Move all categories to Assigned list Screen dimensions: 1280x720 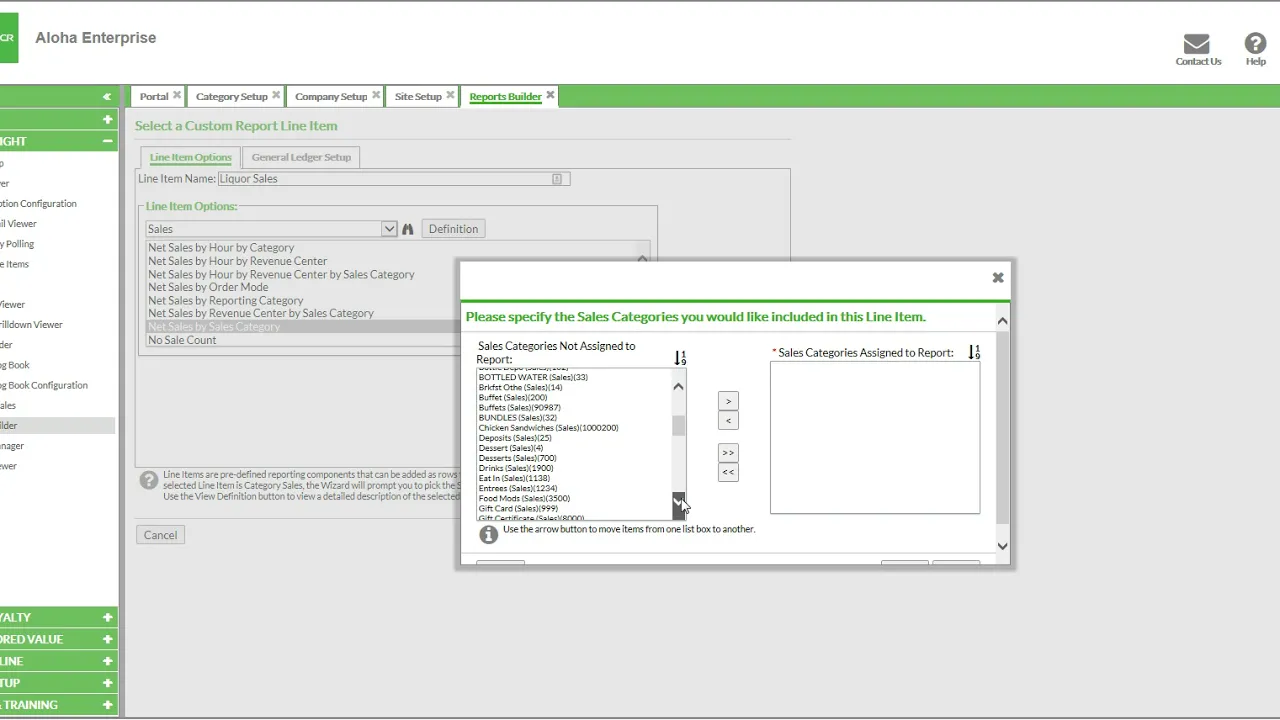pos(728,453)
